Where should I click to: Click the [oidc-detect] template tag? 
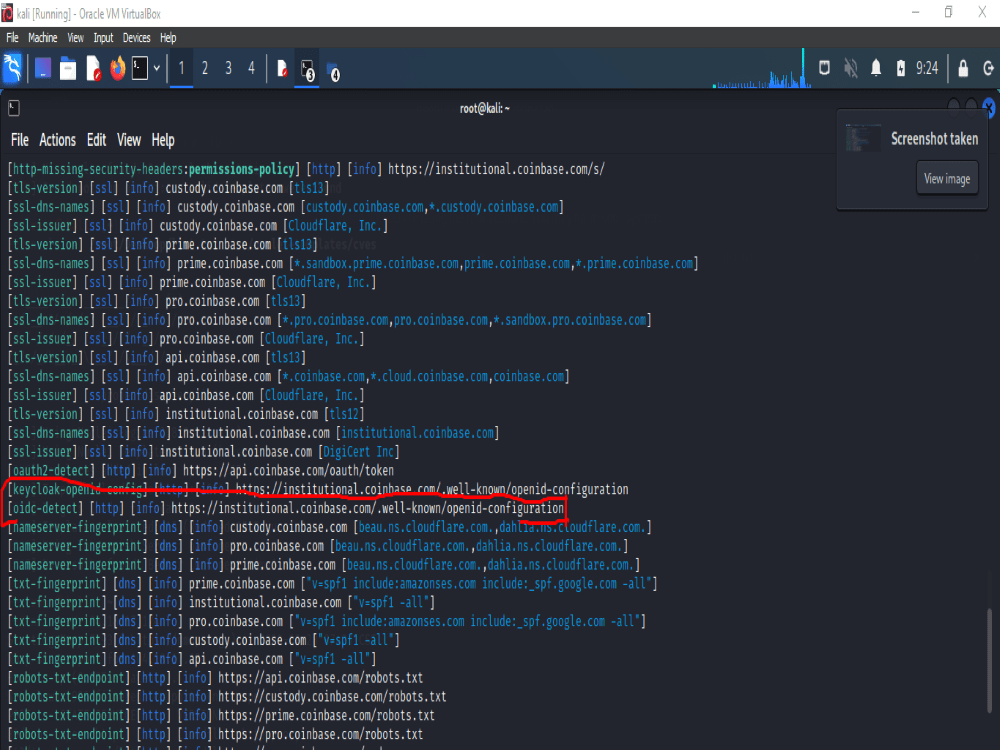[46, 508]
